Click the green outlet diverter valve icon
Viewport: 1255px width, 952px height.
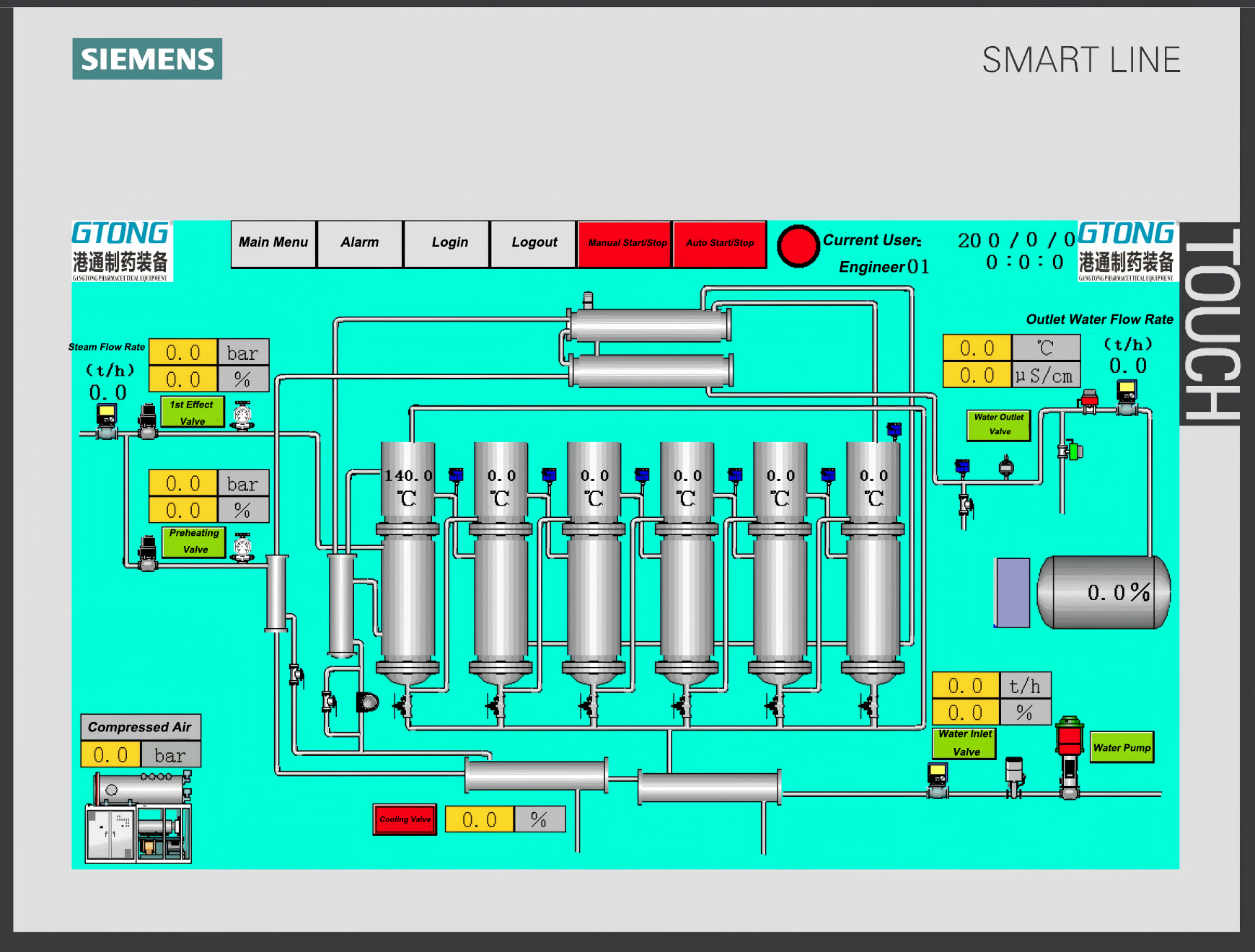coord(1070,451)
